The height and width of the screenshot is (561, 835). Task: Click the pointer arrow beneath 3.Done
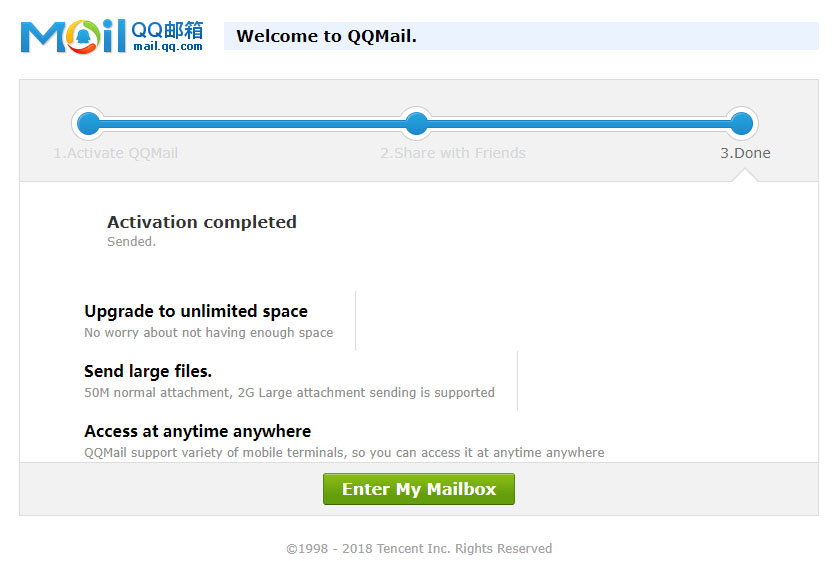(745, 175)
